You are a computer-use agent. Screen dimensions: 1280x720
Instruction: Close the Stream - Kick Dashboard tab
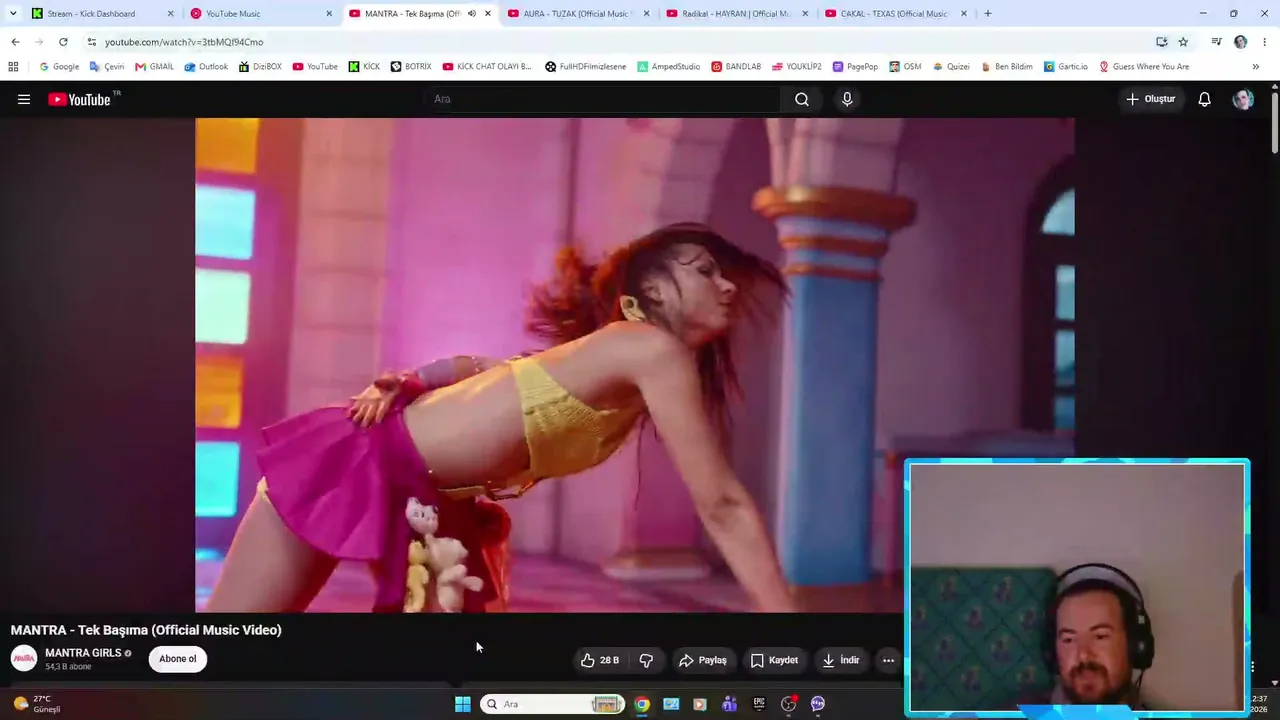[x=170, y=14]
